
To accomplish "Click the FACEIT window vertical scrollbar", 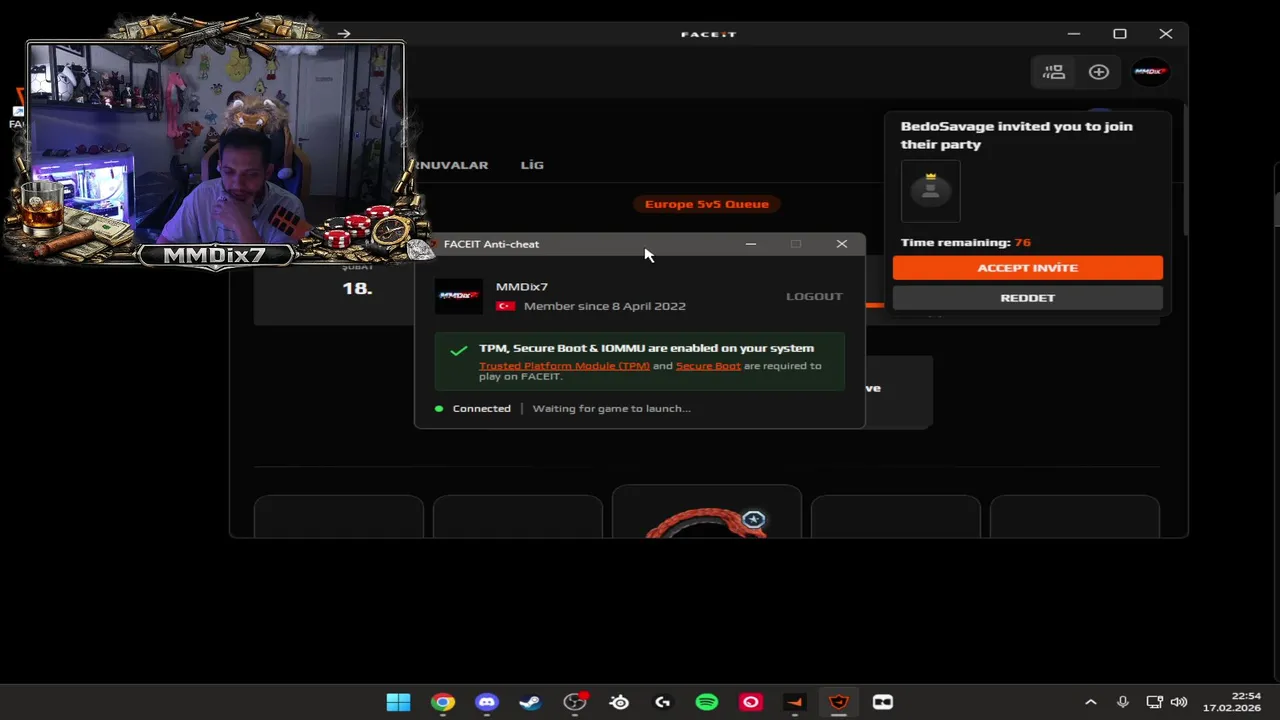I will point(1185,170).
